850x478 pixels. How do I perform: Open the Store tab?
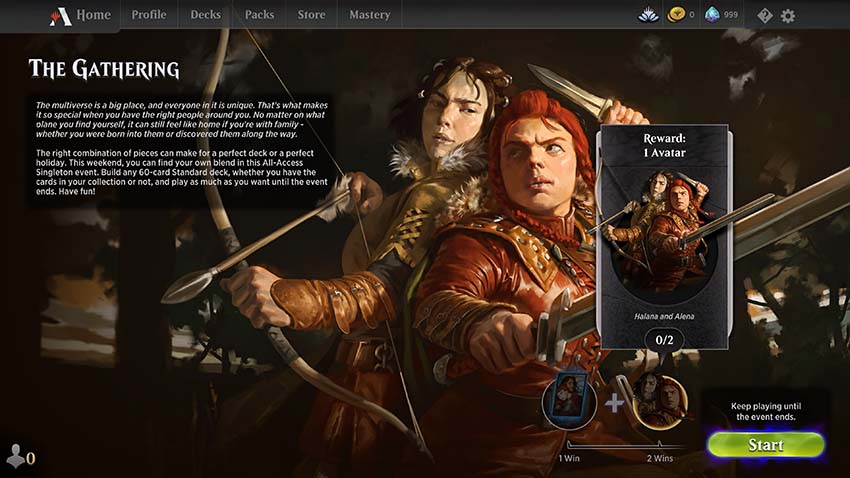(x=311, y=15)
